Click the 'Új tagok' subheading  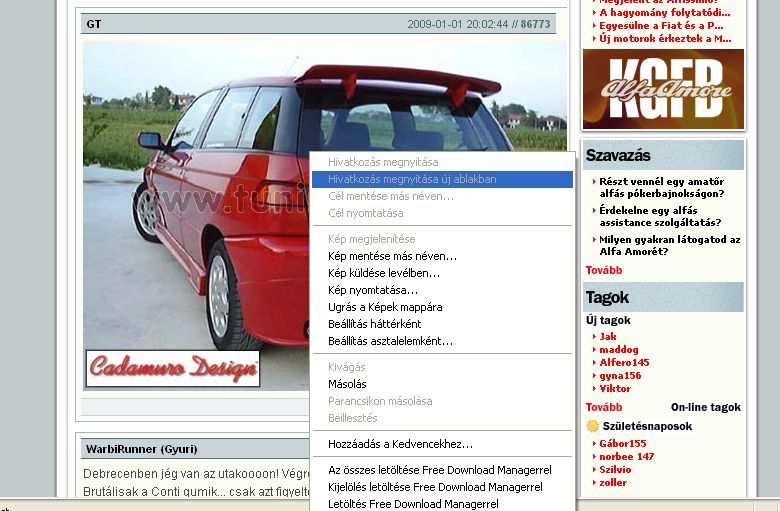(x=608, y=320)
